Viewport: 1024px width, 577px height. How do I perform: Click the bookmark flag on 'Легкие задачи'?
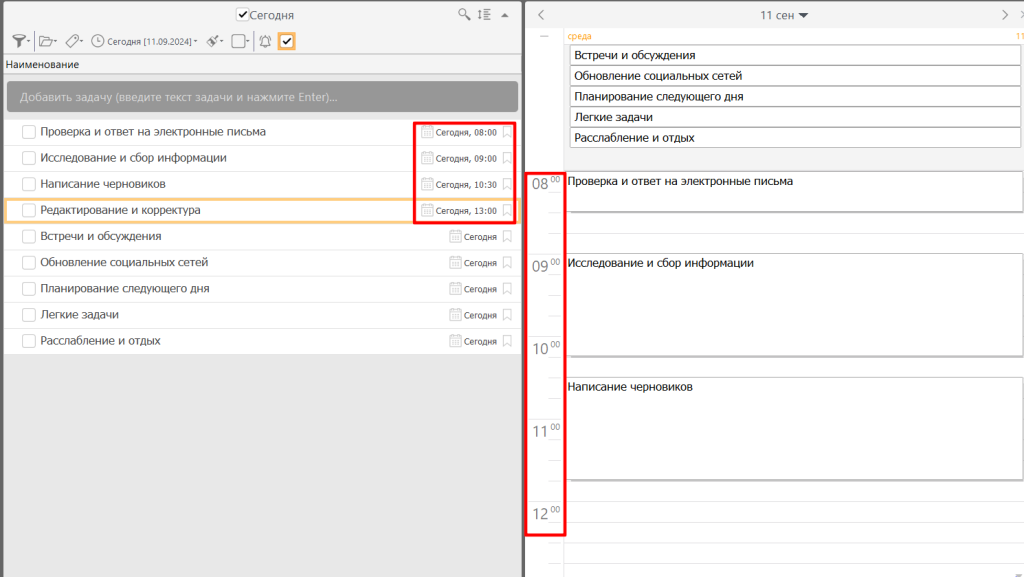(507, 315)
